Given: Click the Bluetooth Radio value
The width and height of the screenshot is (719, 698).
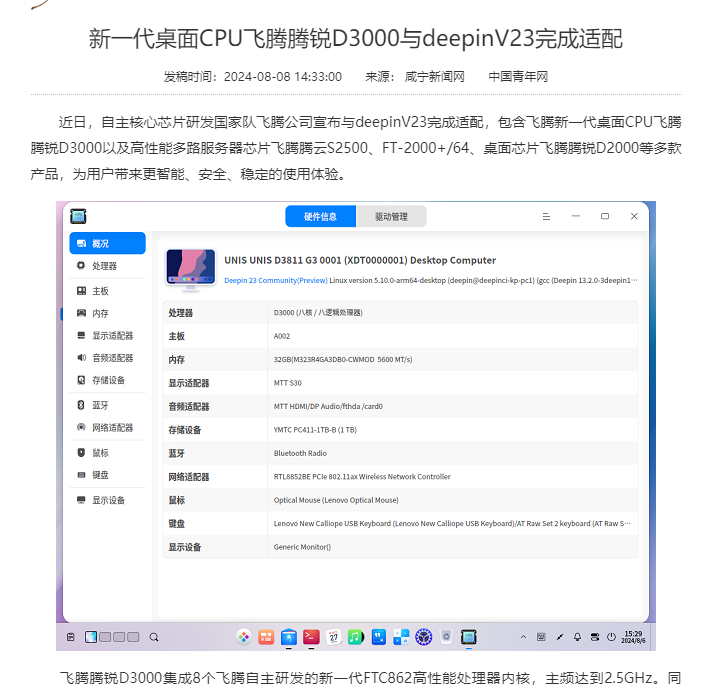Looking at the screenshot, I should [300, 453].
